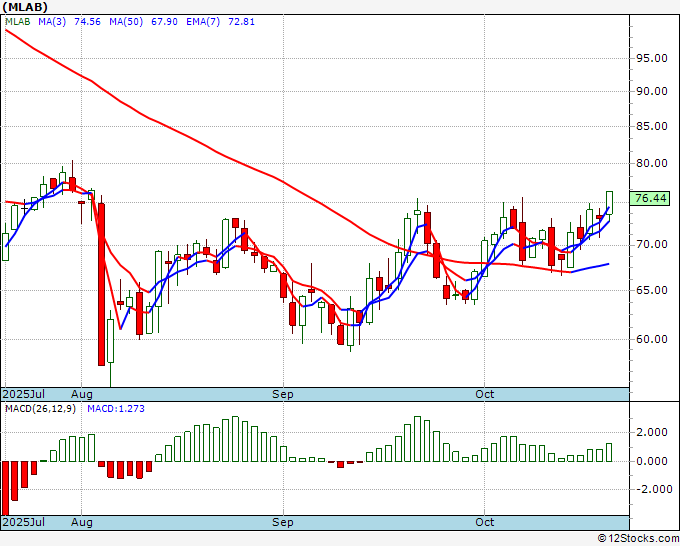This screenshot has height=546, width=680.
Task: Click 2025Jul on the price chart axis
Action: pyautogui.click(x=23, y=394)
